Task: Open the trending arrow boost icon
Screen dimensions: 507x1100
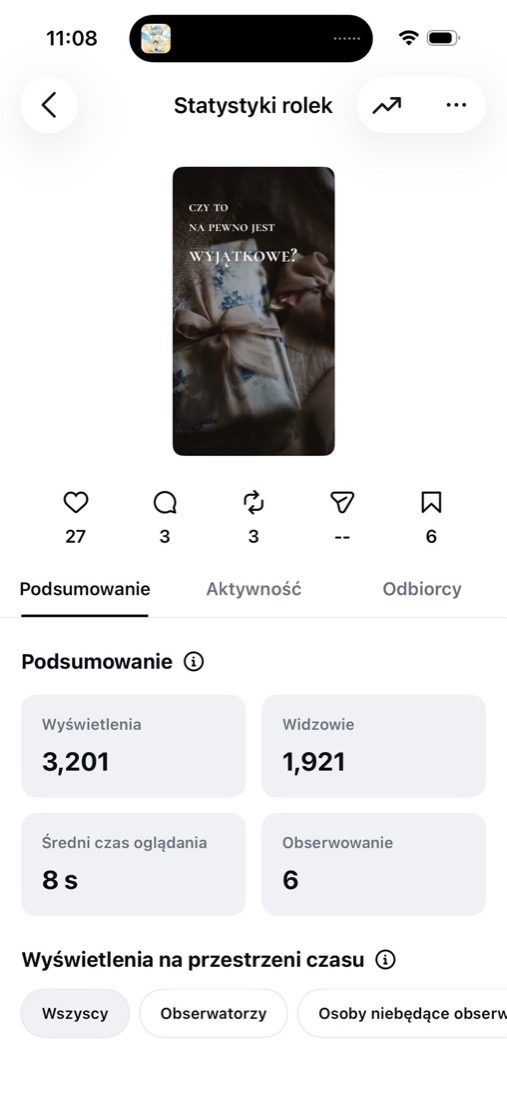Action: (x=386, y=105)
